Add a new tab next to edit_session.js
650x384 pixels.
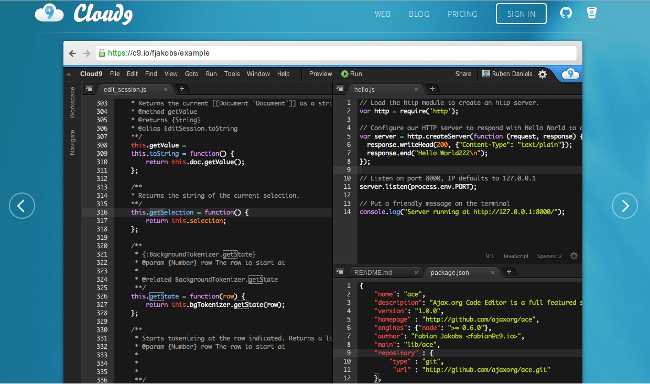(x=182, y=89)
